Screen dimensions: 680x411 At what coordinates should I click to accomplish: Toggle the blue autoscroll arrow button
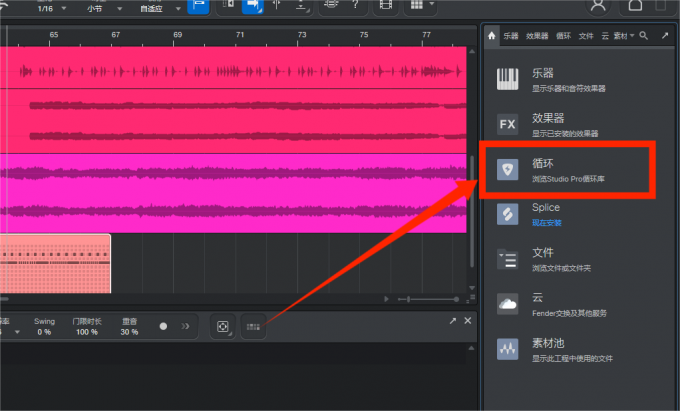click(x=252, y=6)
